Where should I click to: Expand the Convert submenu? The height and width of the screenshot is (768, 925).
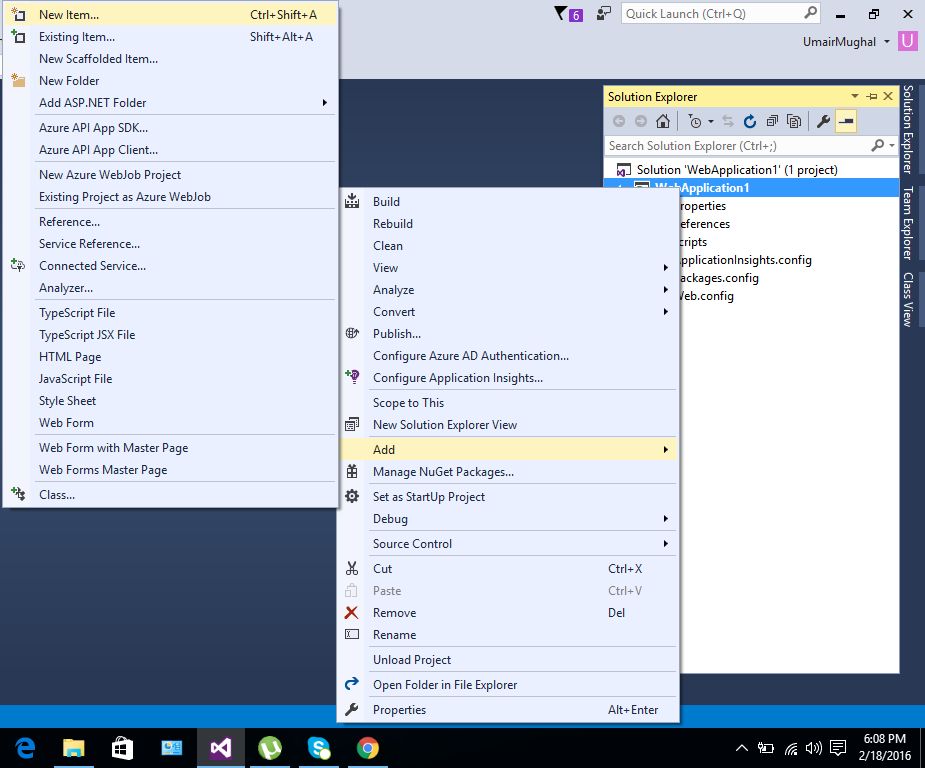508,311
